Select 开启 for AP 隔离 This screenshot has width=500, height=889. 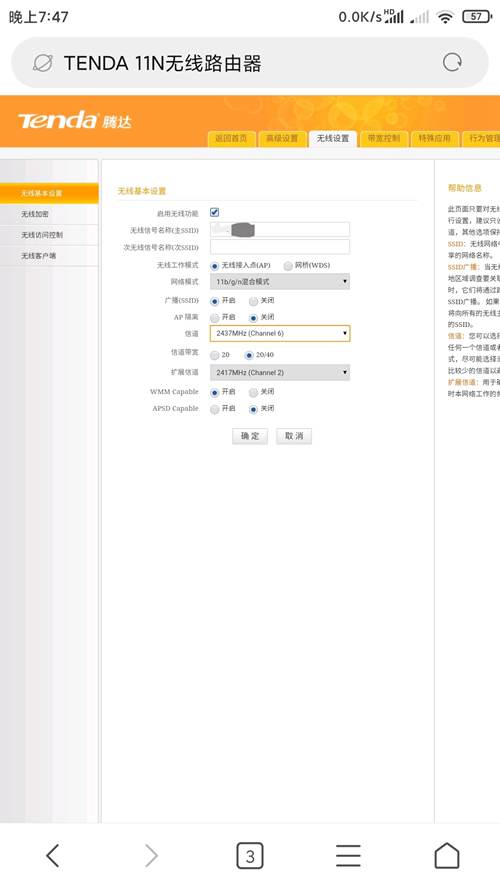[x=215, y=318]
